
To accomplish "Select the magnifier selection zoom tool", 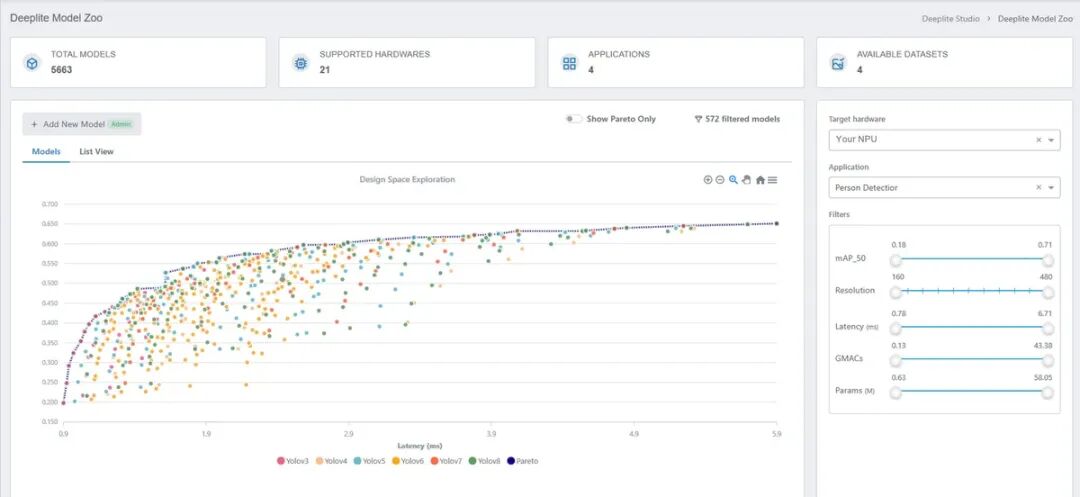I will (x=733, y=180).
